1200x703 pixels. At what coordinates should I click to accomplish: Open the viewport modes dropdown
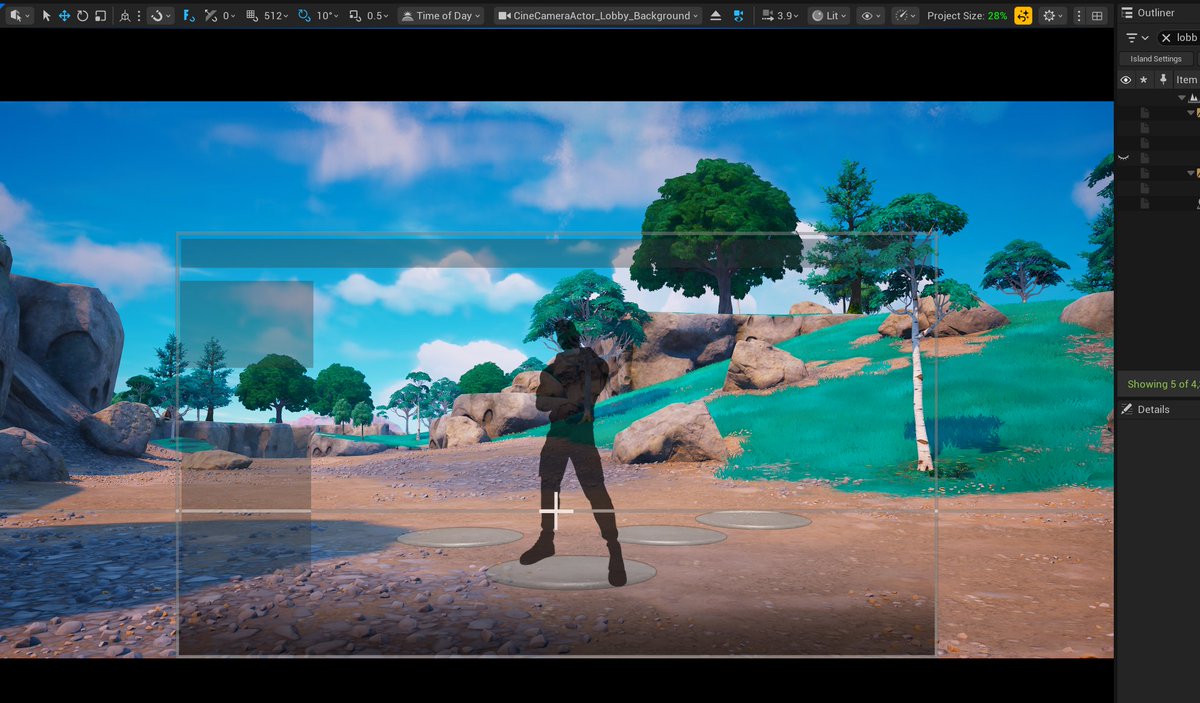tap(20, 16)
